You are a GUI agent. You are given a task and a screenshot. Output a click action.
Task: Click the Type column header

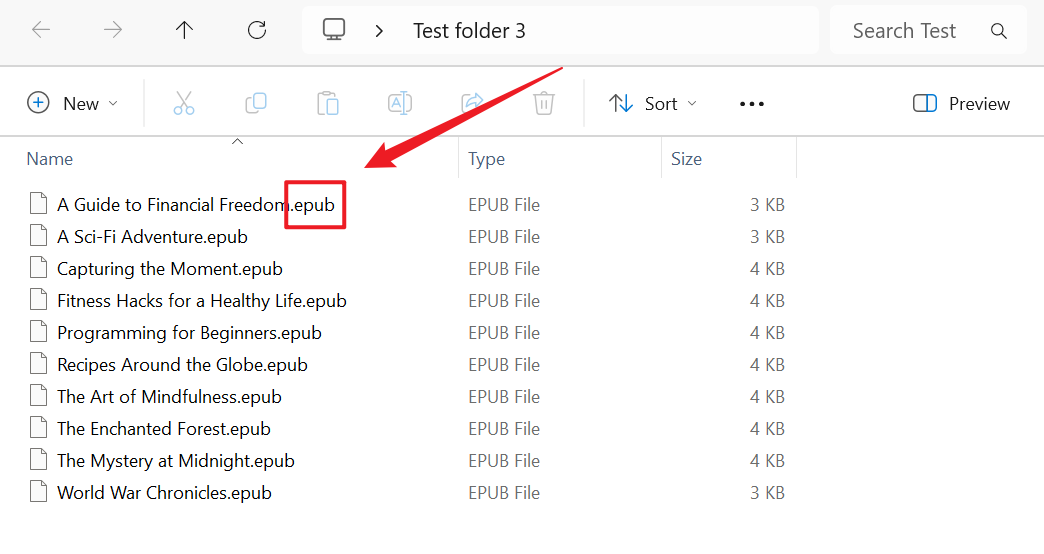pos(487,159)
